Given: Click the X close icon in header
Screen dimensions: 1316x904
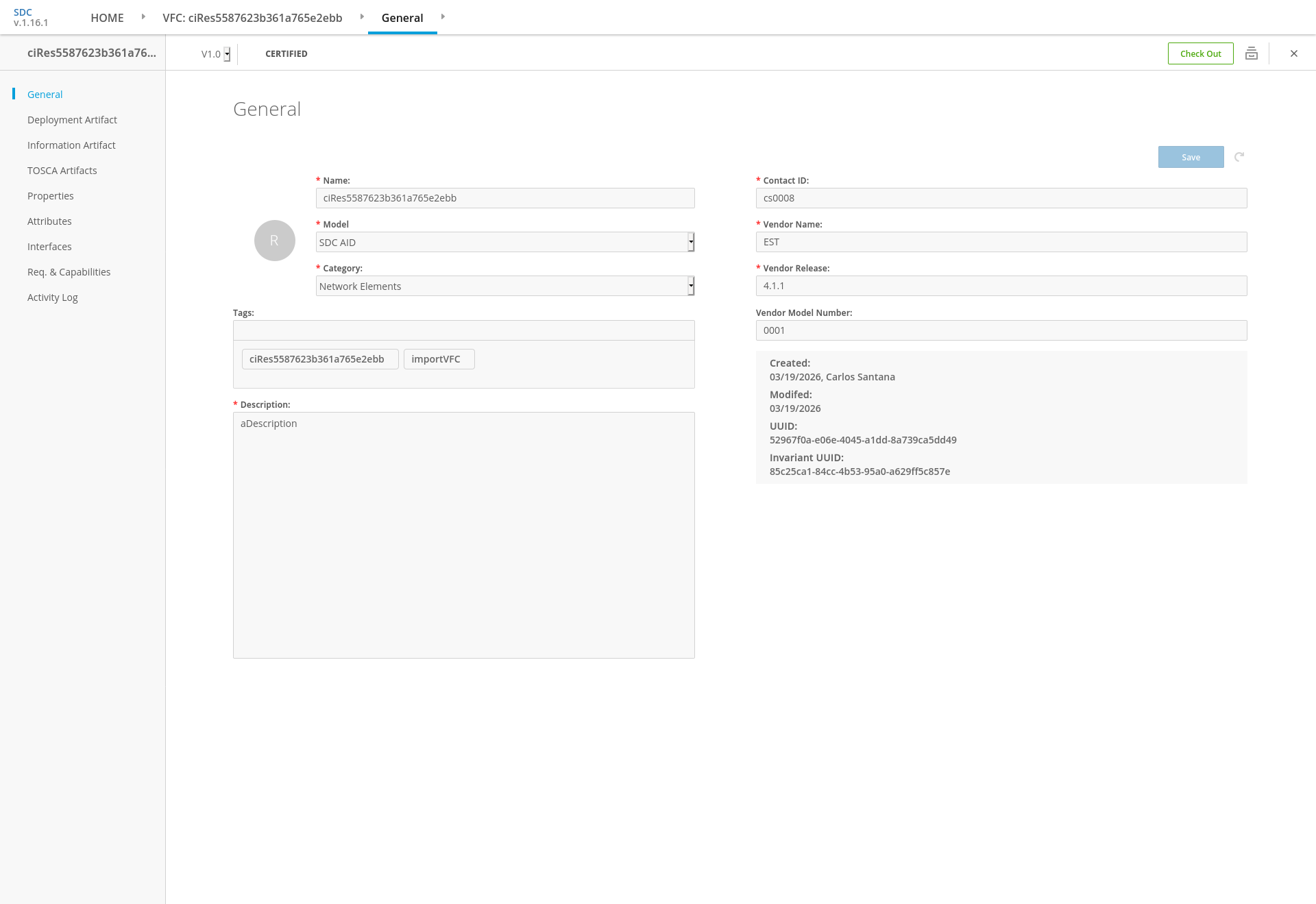Looking at the screenshot, I should (1293, 53).
